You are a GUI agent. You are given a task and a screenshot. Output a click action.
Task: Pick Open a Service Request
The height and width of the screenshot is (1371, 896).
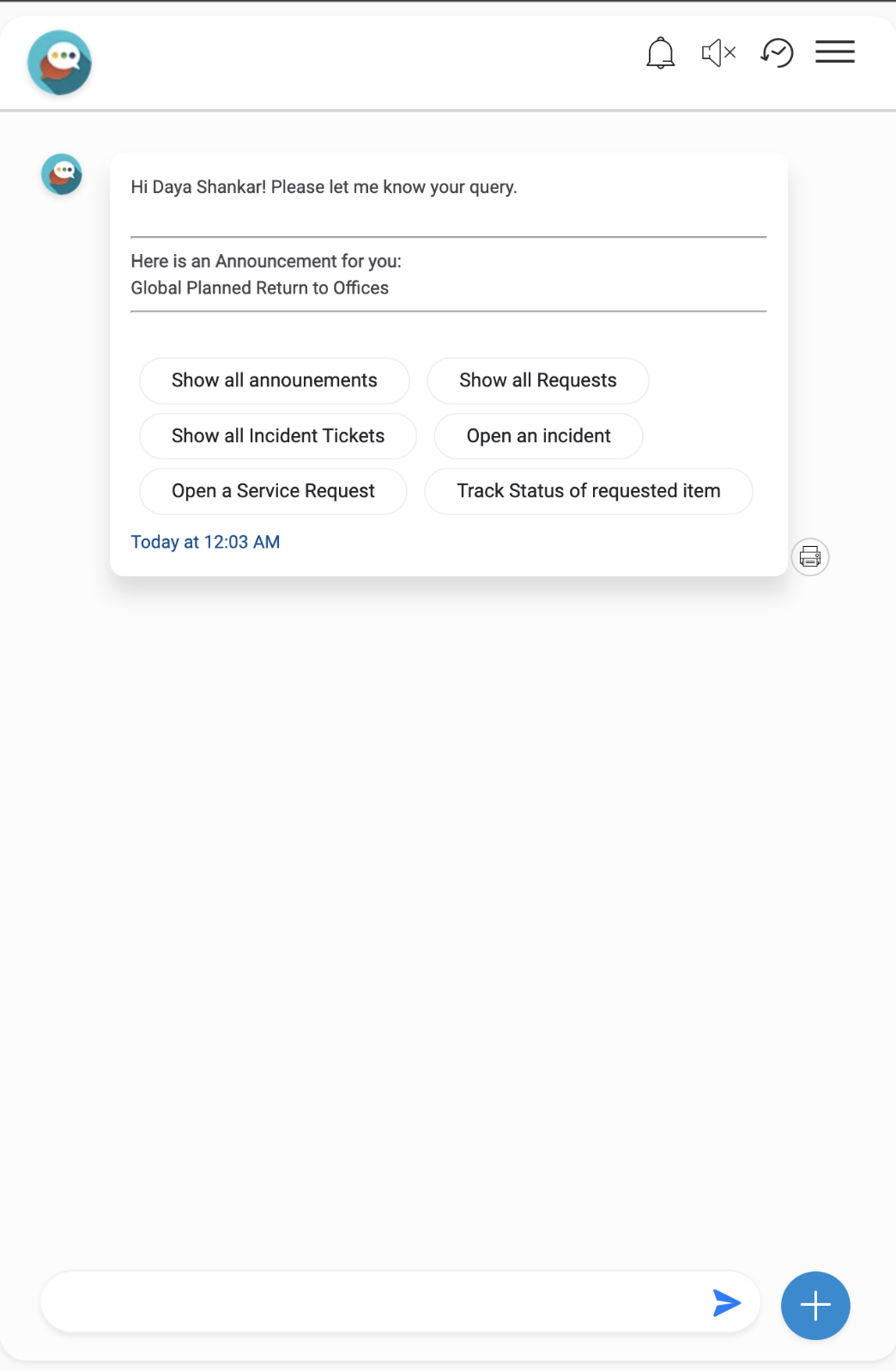(x=273, y=491)
